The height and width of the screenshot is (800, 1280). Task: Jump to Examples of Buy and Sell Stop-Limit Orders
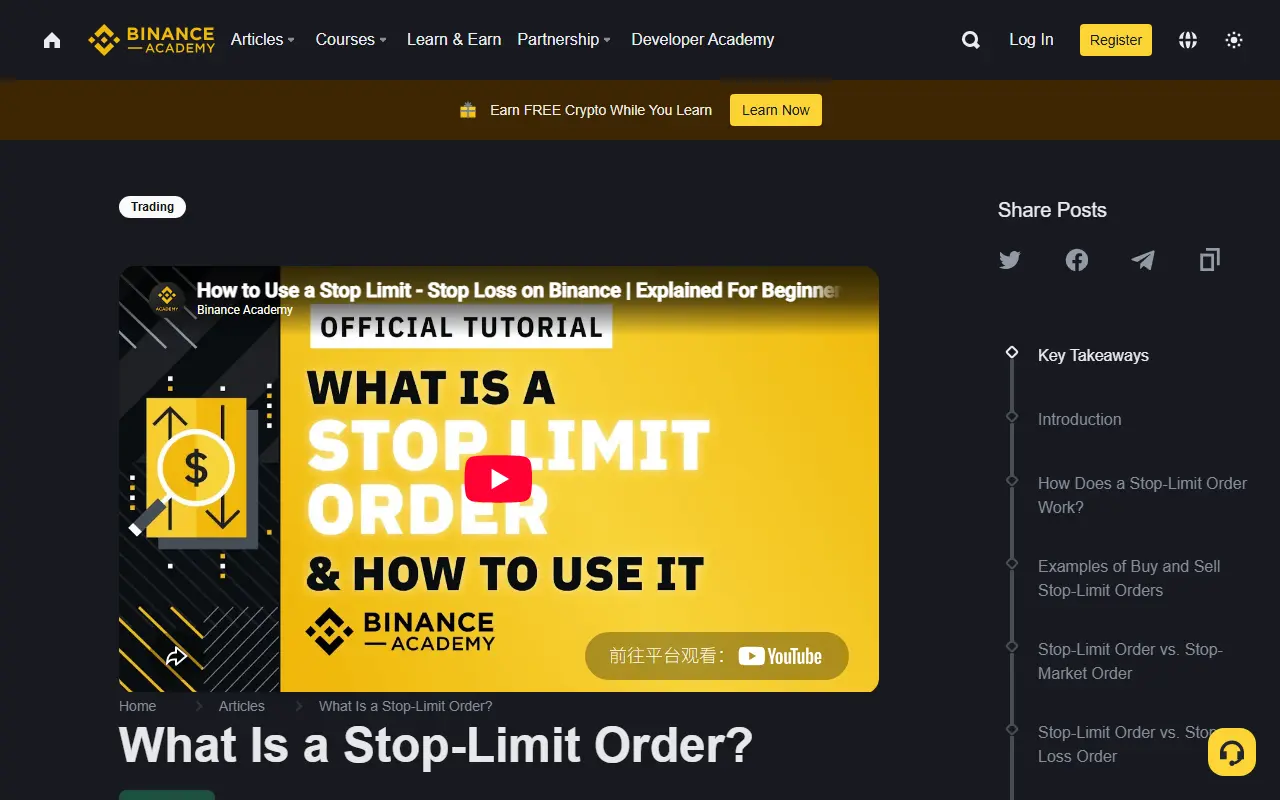tap(1129, 578)
